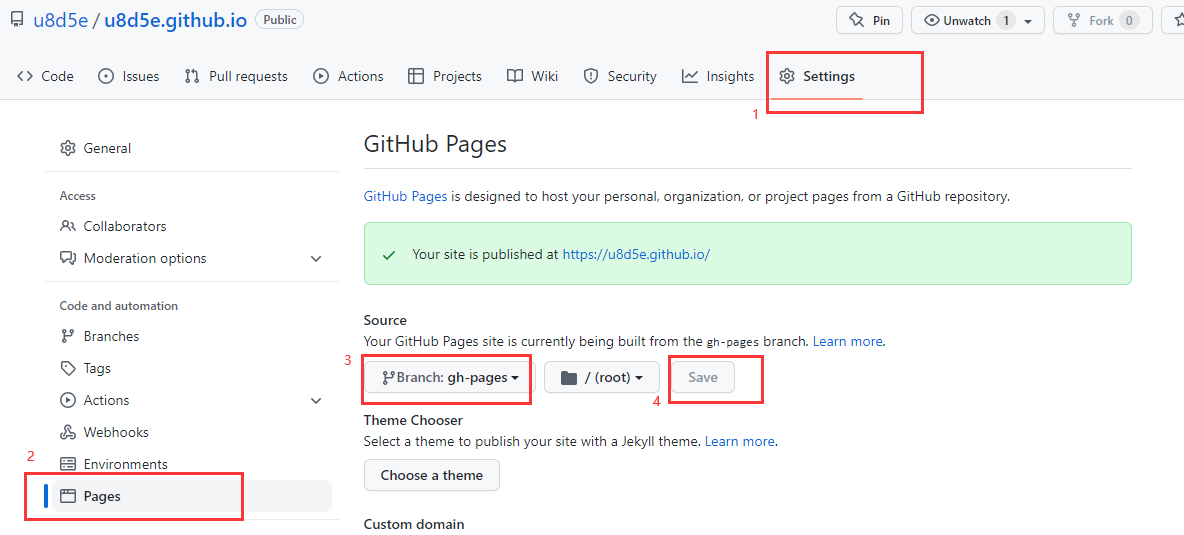Click Learn more in Source section
This screenshot has height=535, width=1184.
click(x=847, y=341)
